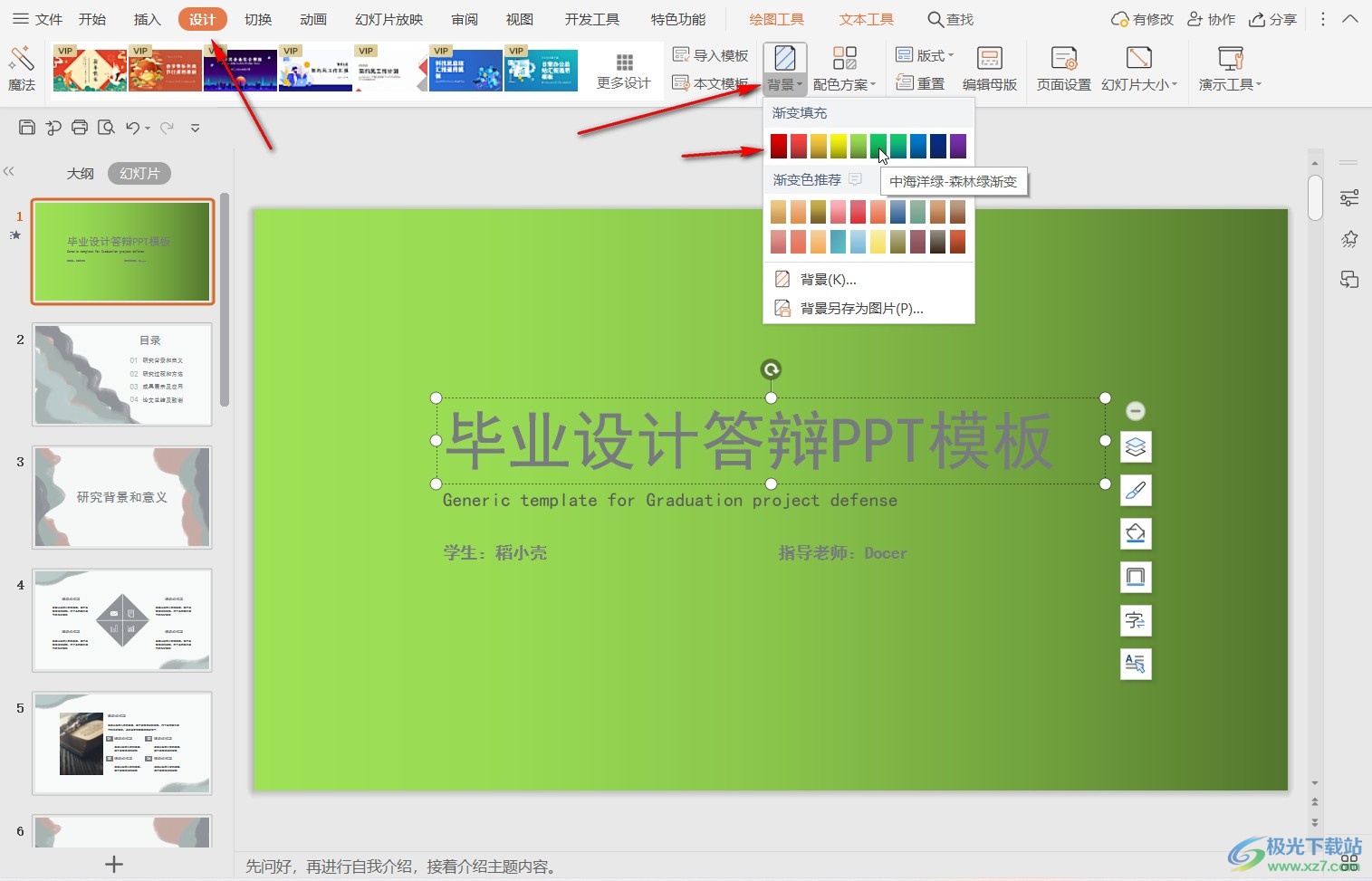Click 有修改 cloud status button
1372x881 pixels.
click(x=1142, y=19)
